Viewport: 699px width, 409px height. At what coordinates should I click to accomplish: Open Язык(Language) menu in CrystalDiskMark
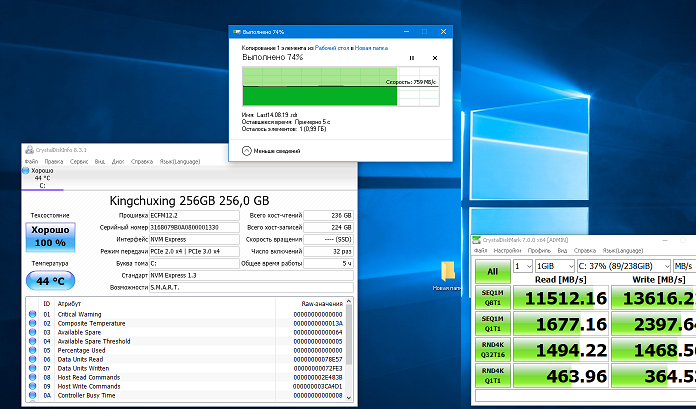point(623,251)
